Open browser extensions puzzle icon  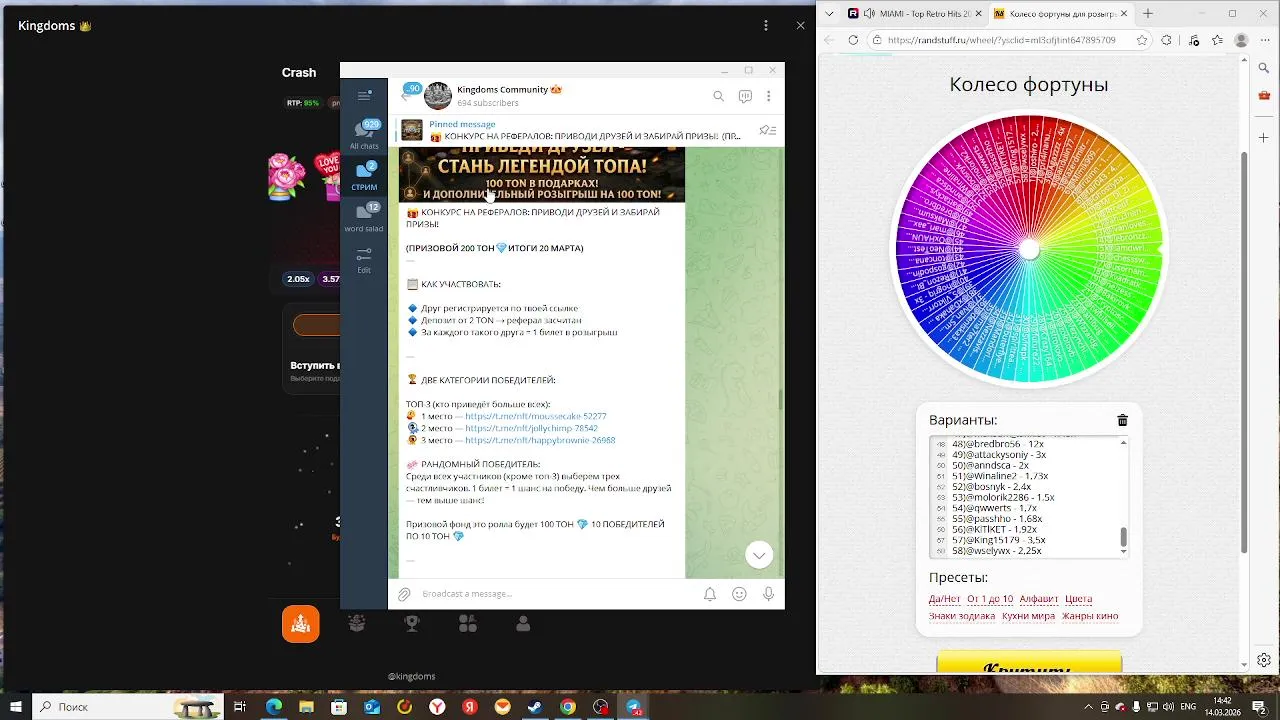[1166, 40]
